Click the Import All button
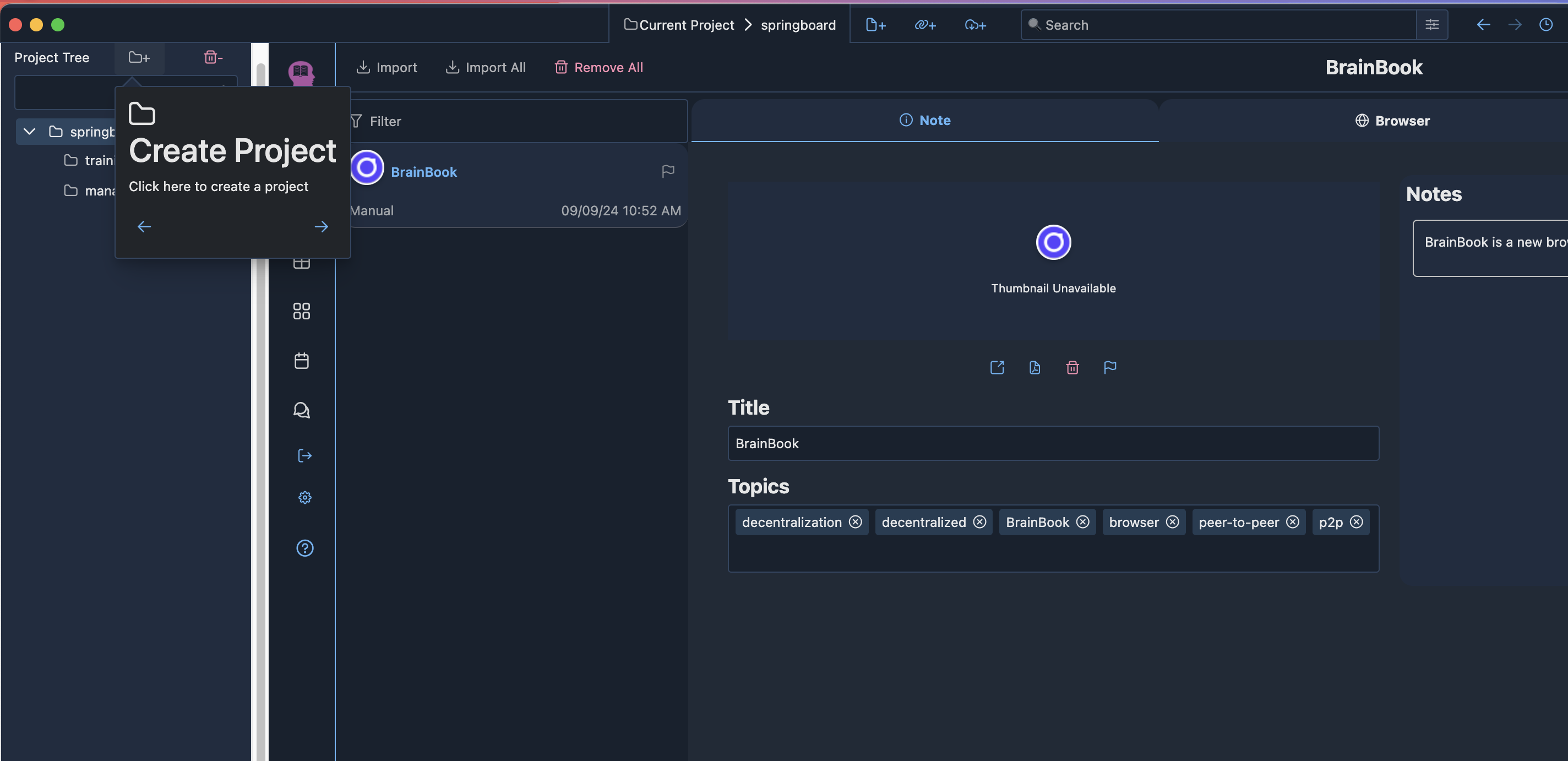Screen dimensions: 1568x761 [485, 68]
